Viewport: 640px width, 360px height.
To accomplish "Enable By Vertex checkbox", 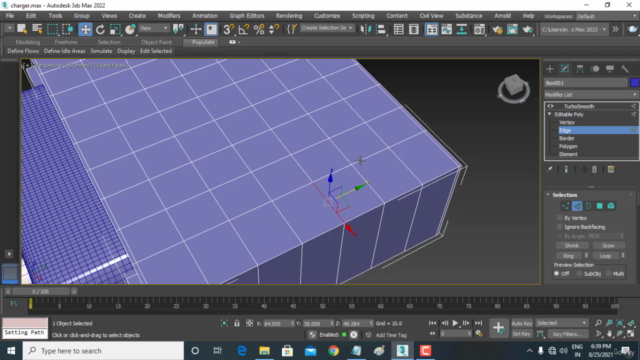I will coord(560,218).
